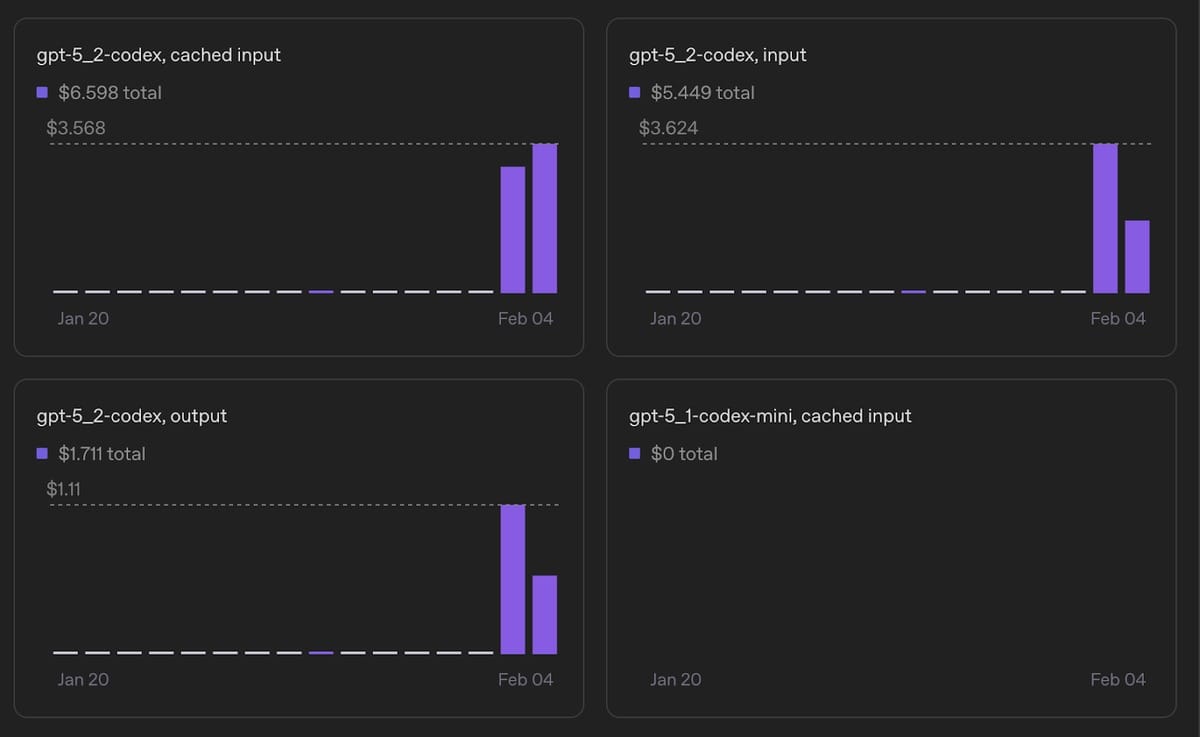Viewport: 1200px width, 737px height.
Task: Select last shorter bar in gpt-5_2-codex output chart
Action: (x=544, y=614)
